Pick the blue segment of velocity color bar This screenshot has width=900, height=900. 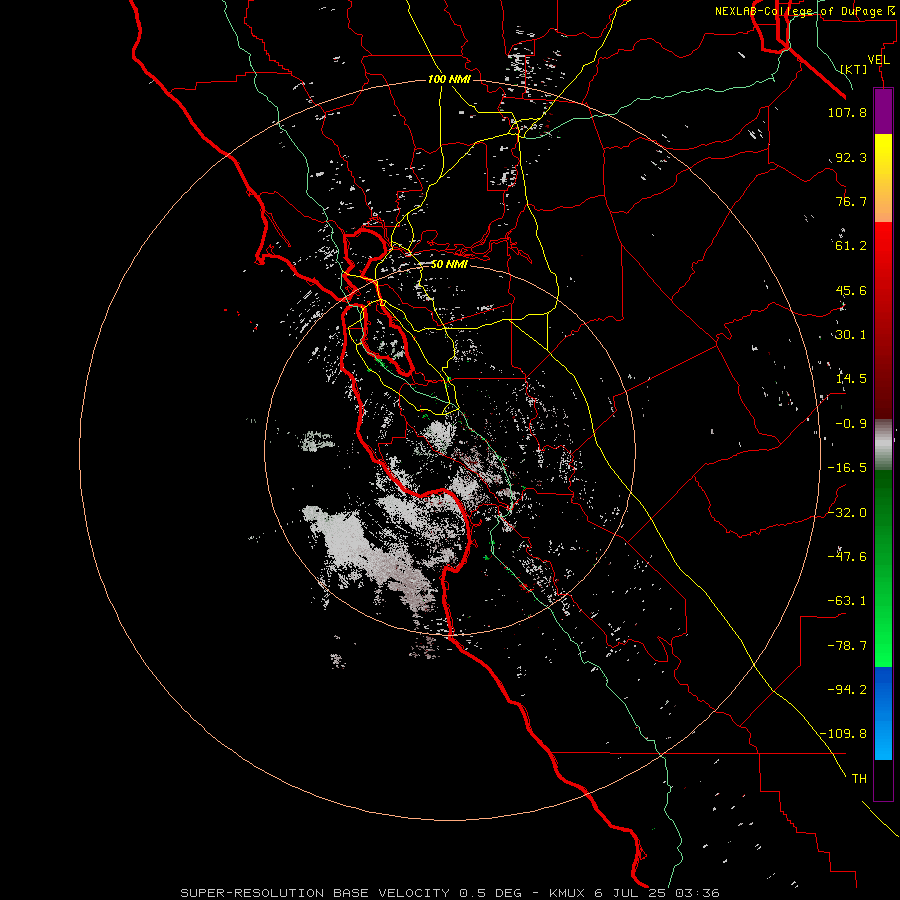click(883, 713)
